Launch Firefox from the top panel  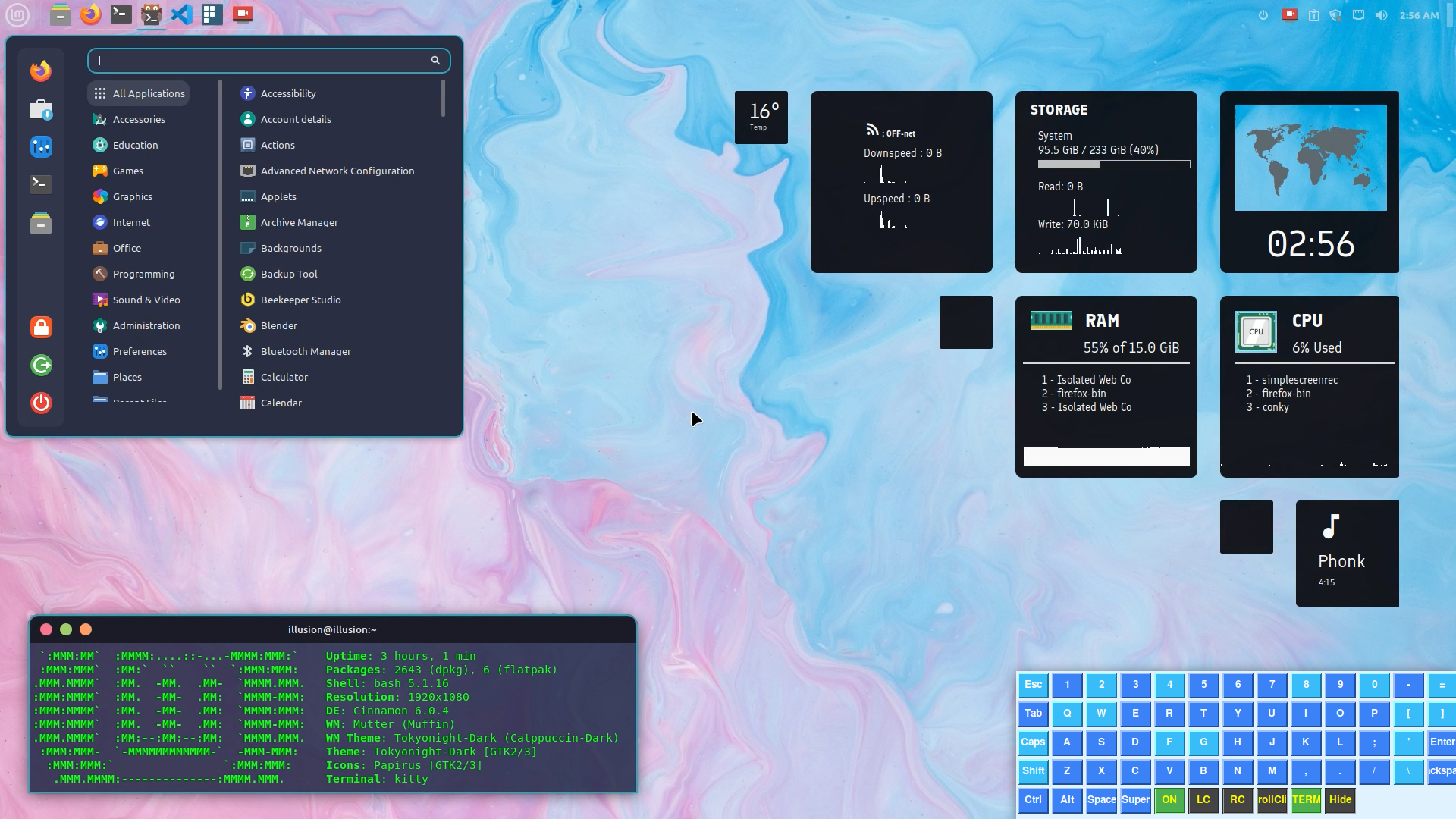coord(91,14)
